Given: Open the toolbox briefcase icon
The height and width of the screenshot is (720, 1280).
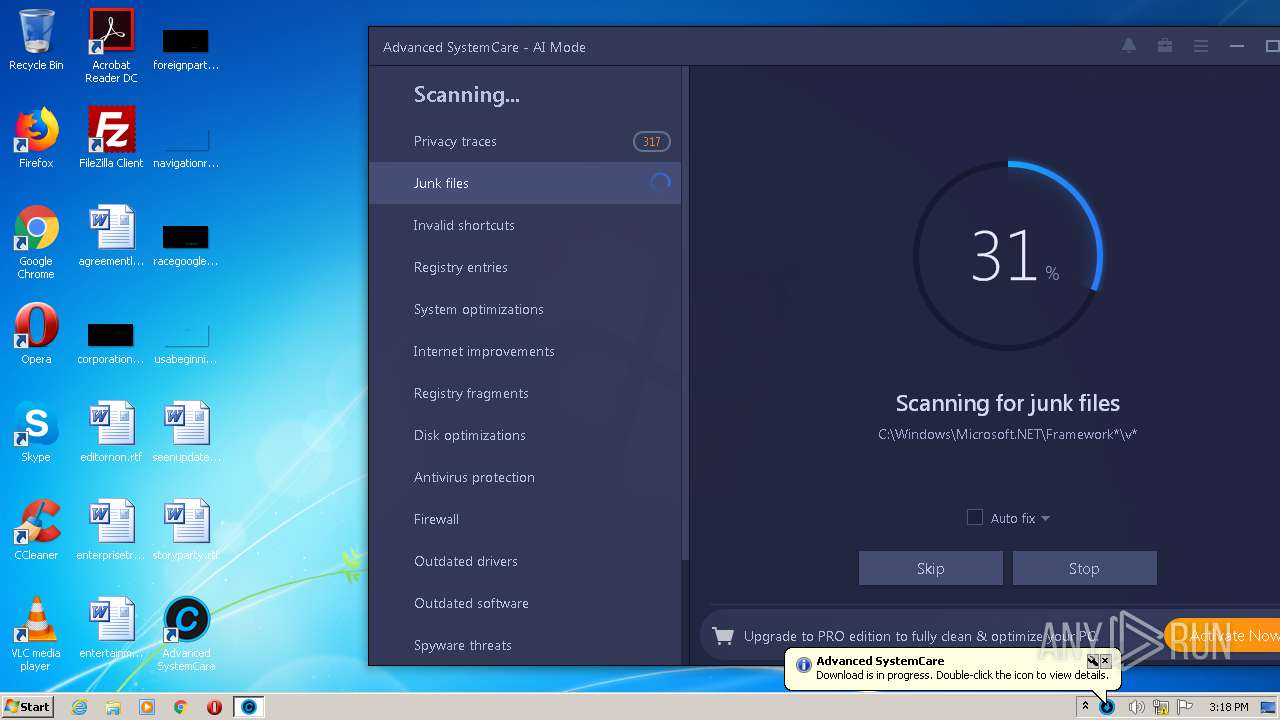Looking at the screenshot, I should (x=1165, y=46).
